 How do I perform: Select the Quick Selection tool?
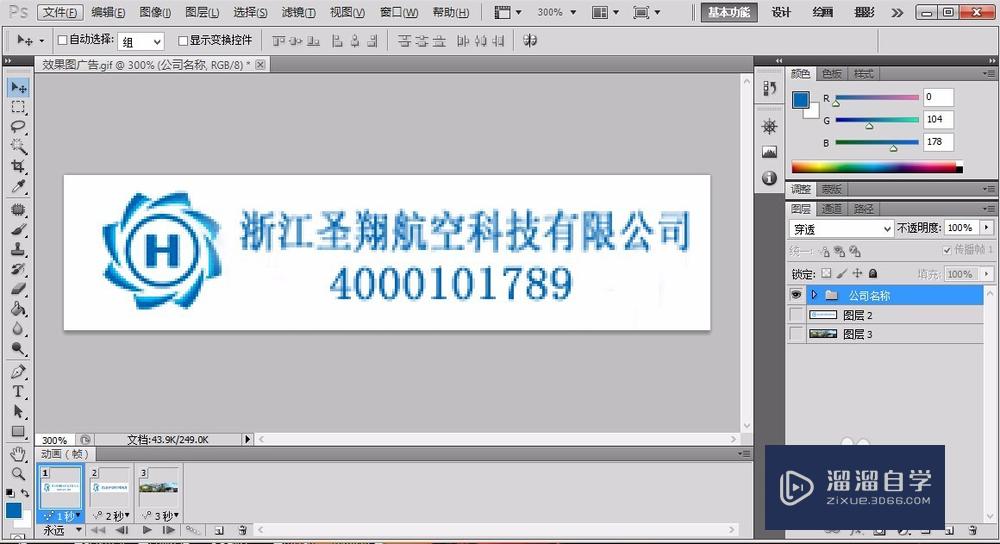click(18, 146)
